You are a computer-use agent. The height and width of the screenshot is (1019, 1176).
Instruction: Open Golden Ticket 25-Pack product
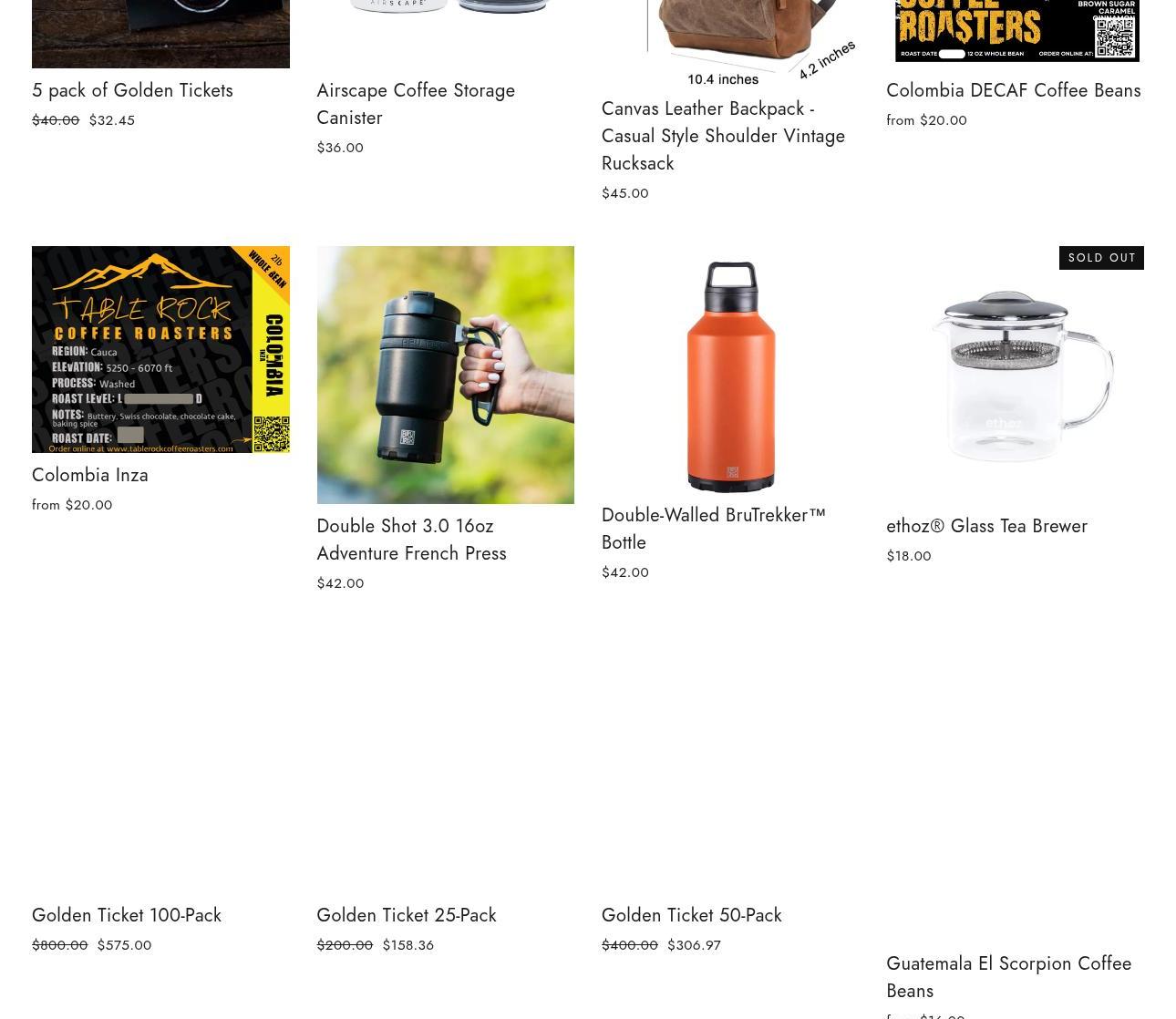click(x=407, y=915)
